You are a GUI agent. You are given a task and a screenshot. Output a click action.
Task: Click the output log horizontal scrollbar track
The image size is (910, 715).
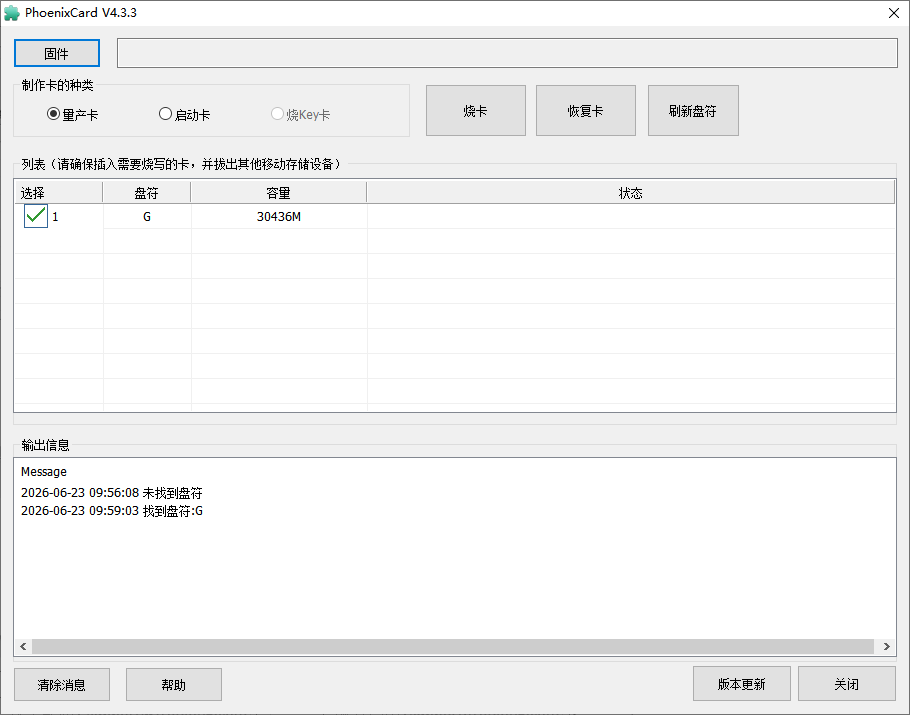tap(453, 647)
